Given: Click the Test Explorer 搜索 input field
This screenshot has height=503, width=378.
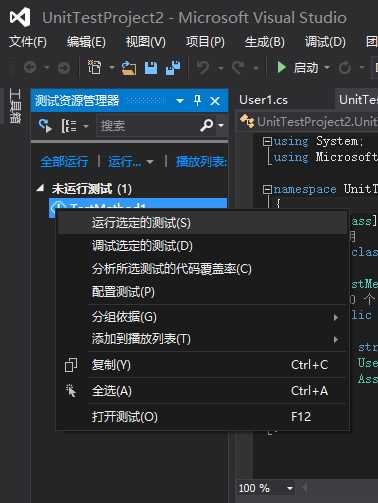Looking at the screenshot, I should 147,126.
